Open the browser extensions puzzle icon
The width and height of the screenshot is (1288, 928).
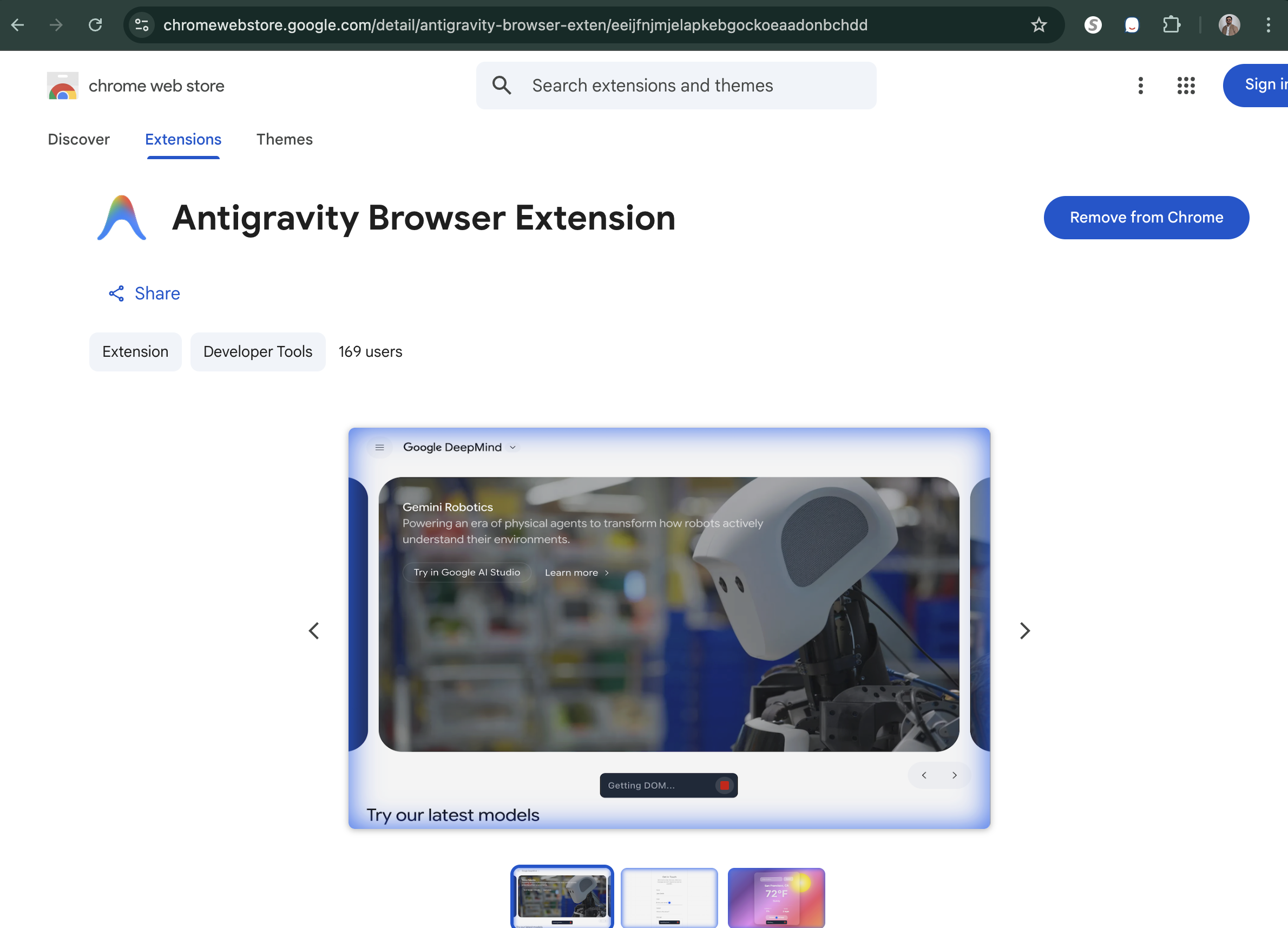point(1171,24)
